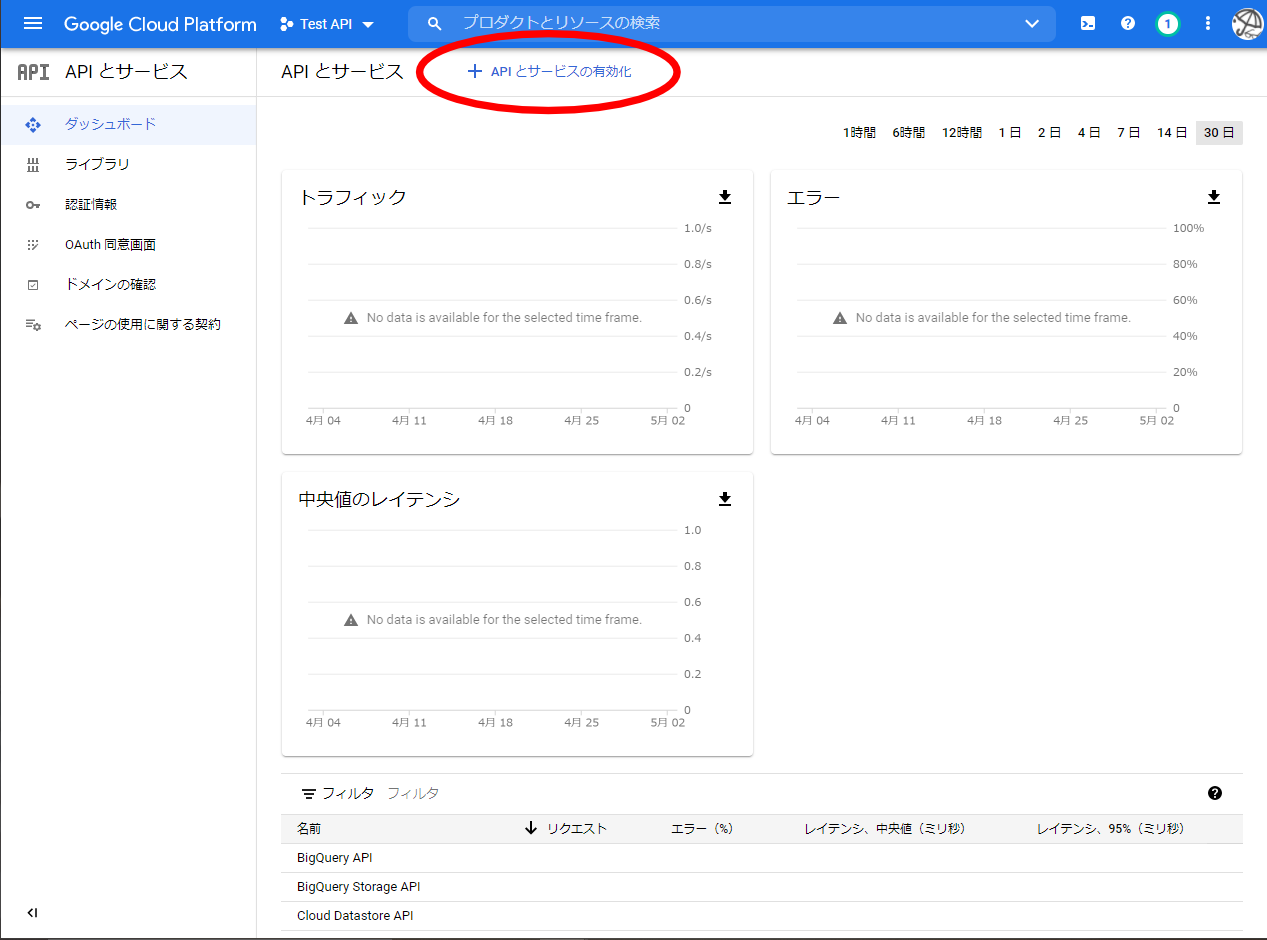Search in プロダクトとリソースの検索 field
1267x940 pixels.
731,23
